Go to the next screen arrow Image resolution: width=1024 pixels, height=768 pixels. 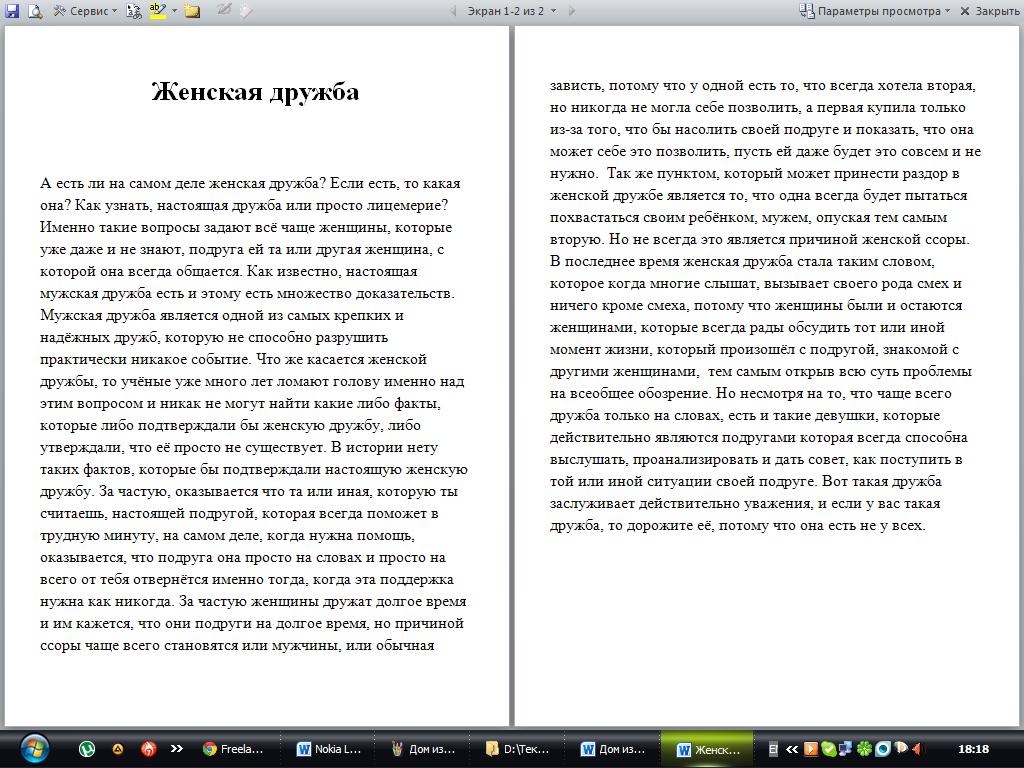click(572, 10)
